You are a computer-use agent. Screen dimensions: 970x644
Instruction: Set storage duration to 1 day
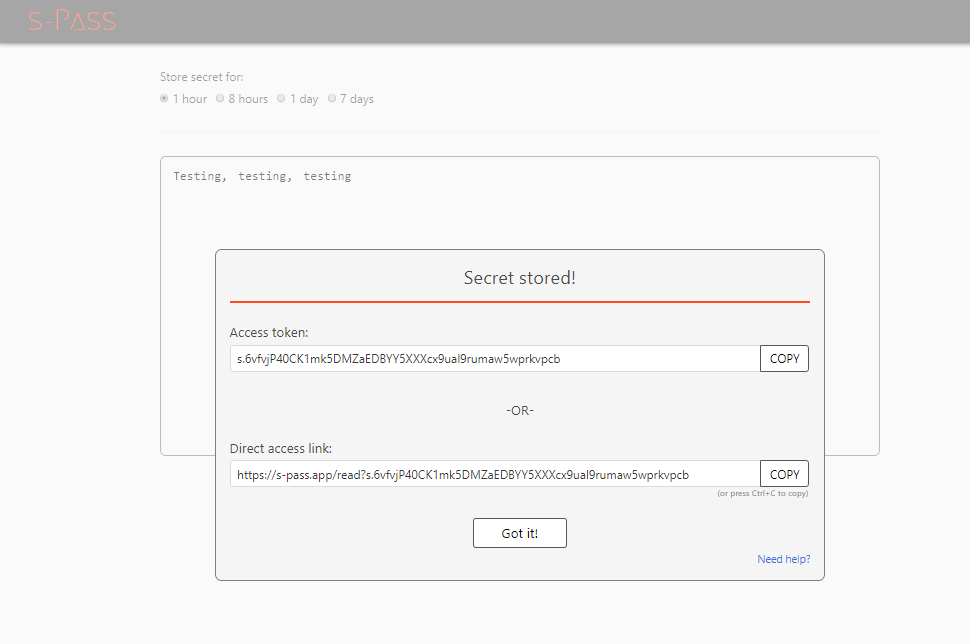282,99
